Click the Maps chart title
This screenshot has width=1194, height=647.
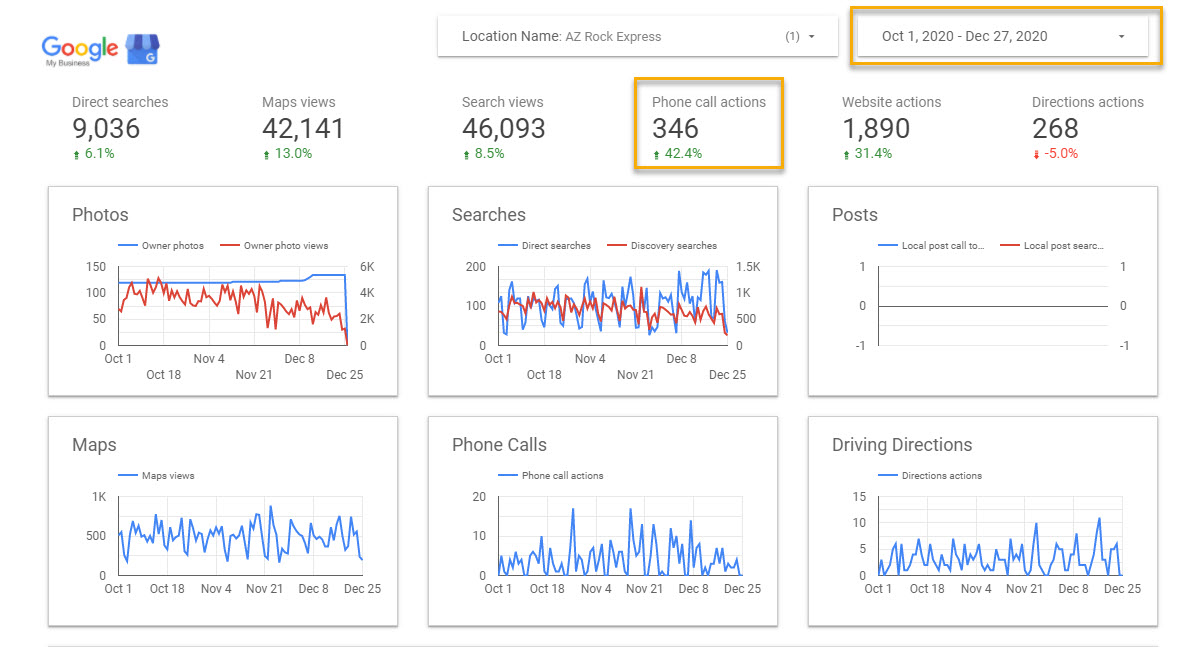(x=94, y=445)
